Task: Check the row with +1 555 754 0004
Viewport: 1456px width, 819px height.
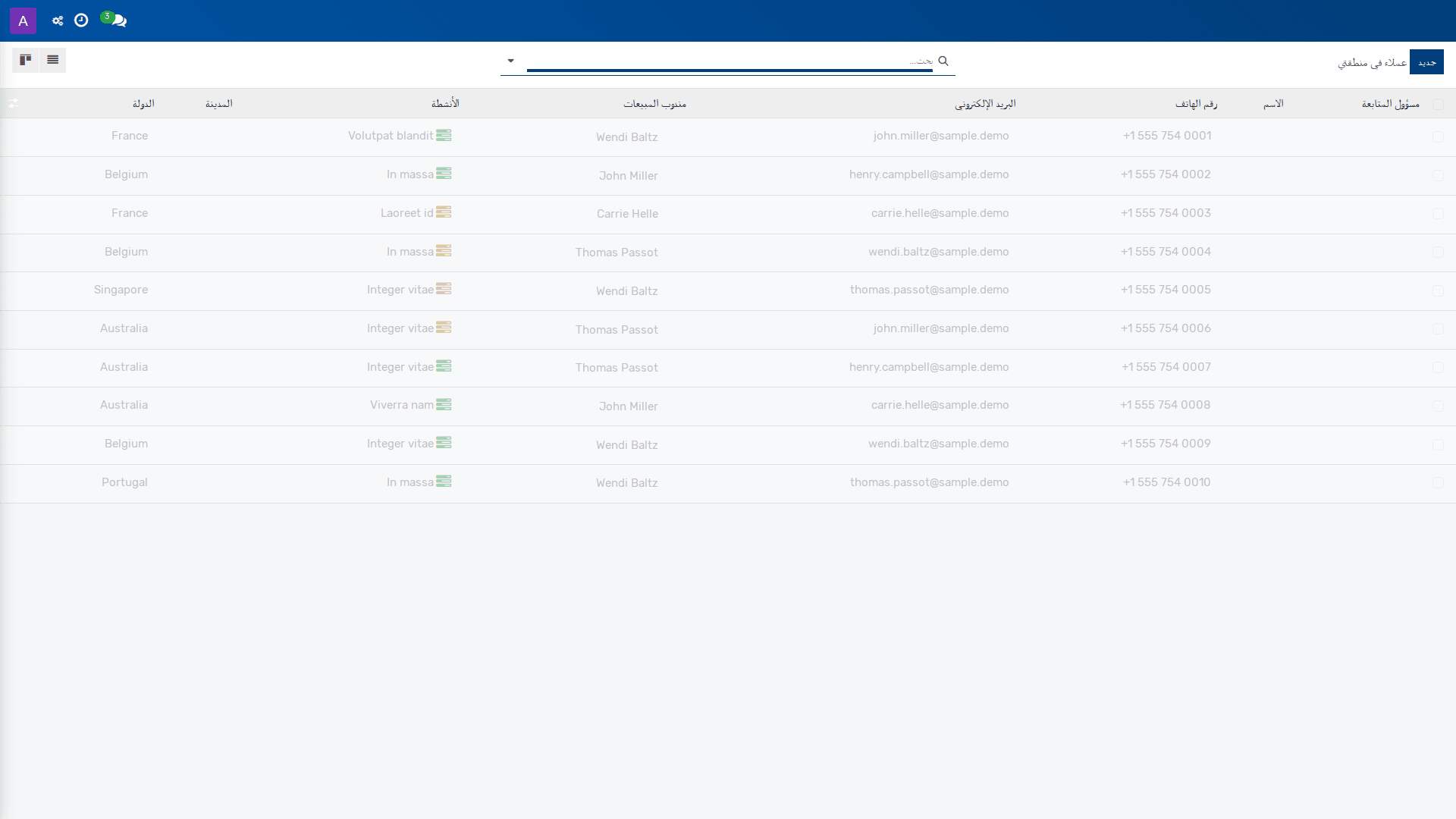Action: point(1438,253)
